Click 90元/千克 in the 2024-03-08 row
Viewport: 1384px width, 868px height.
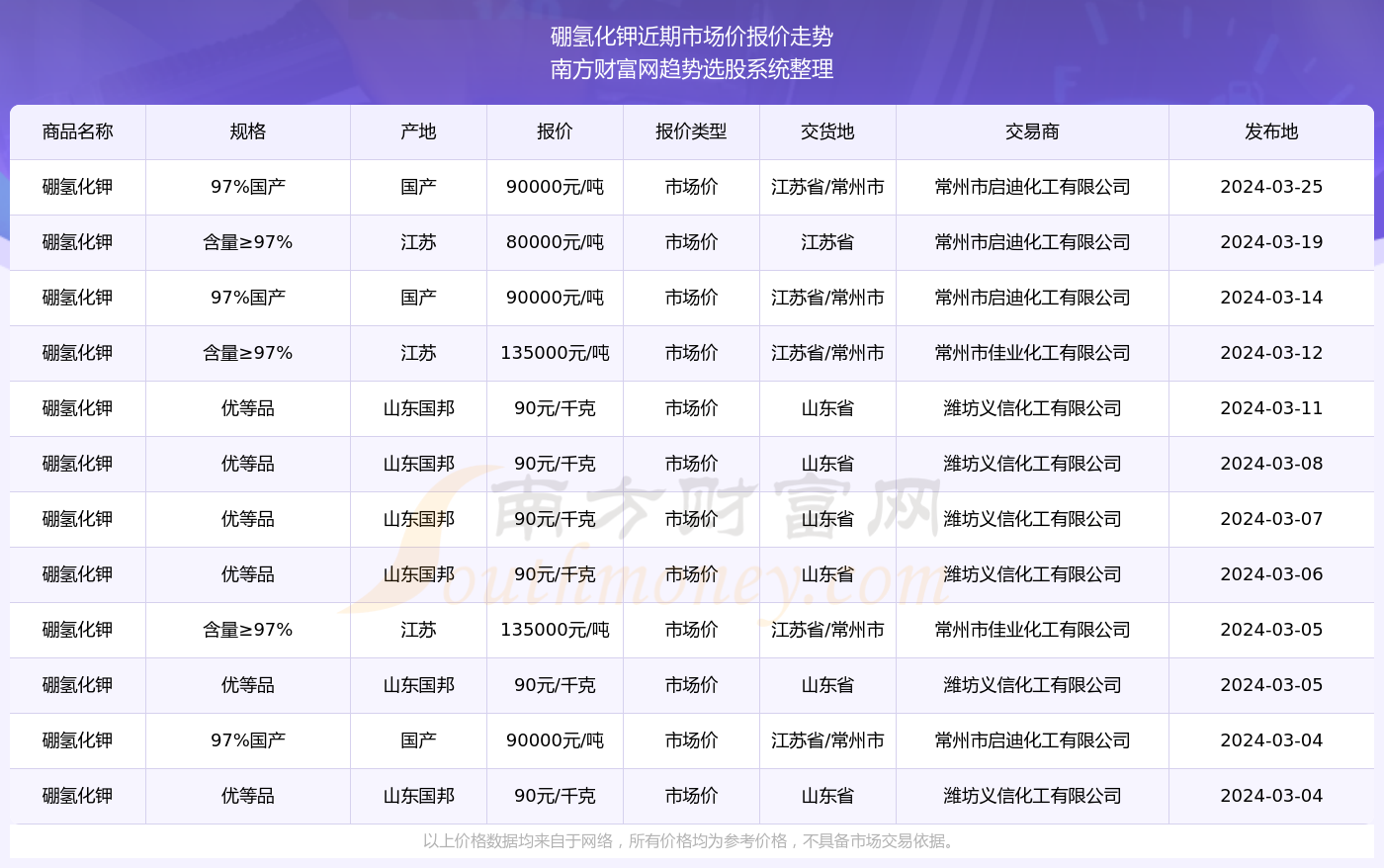pos(555,464)
